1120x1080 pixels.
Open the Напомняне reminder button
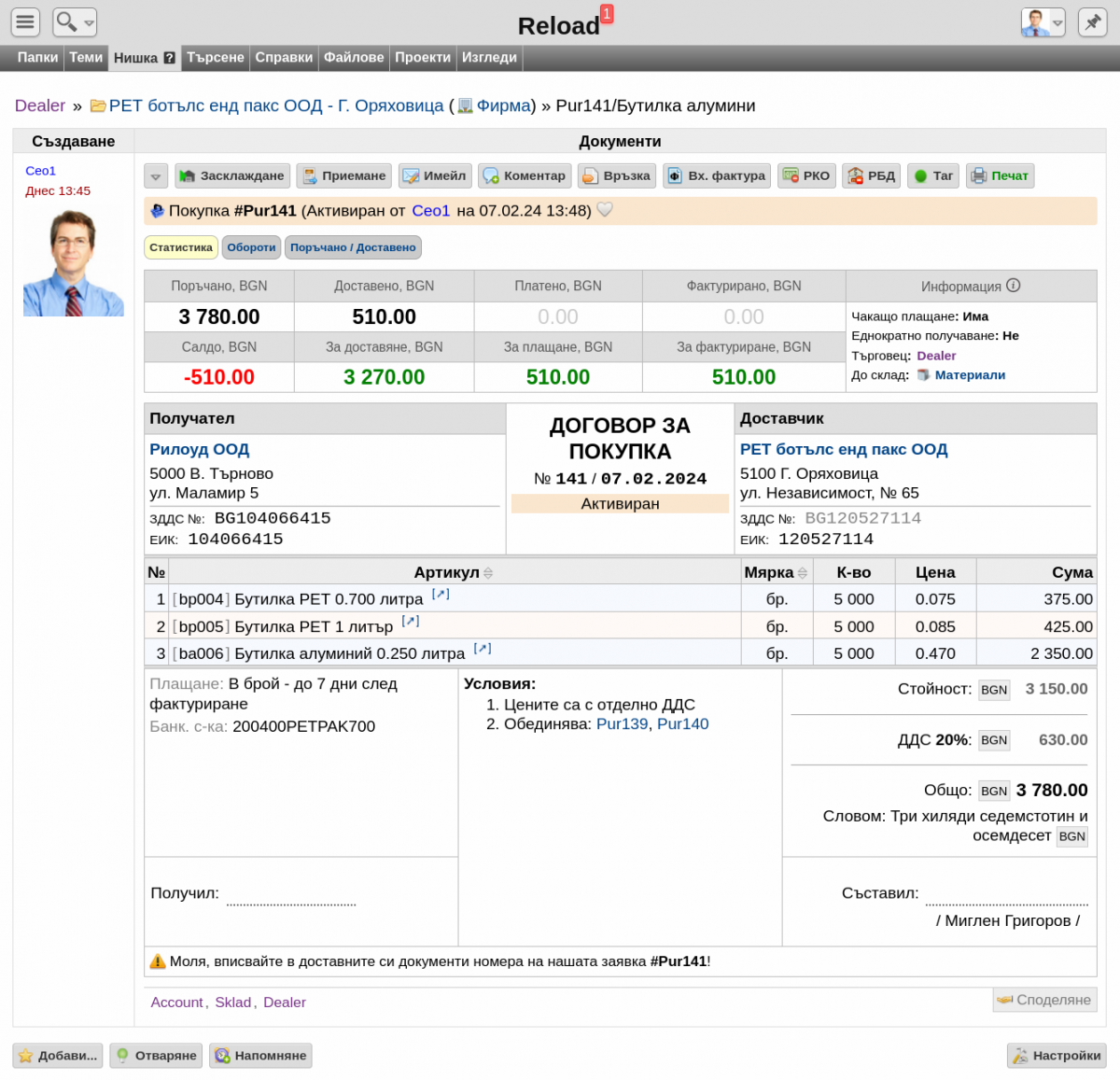tap(260, 1055)
